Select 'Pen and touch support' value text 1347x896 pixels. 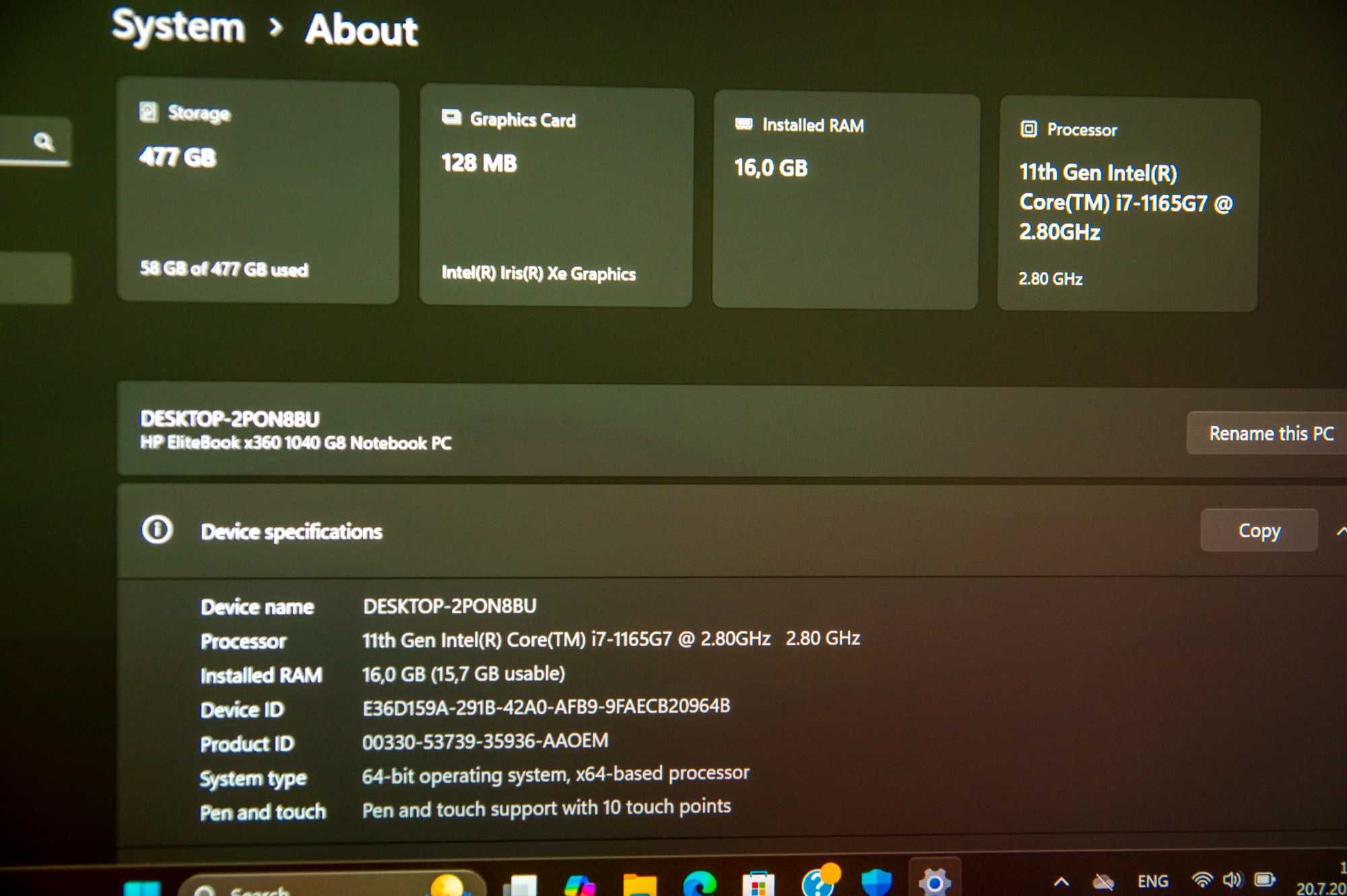[546, 808]
